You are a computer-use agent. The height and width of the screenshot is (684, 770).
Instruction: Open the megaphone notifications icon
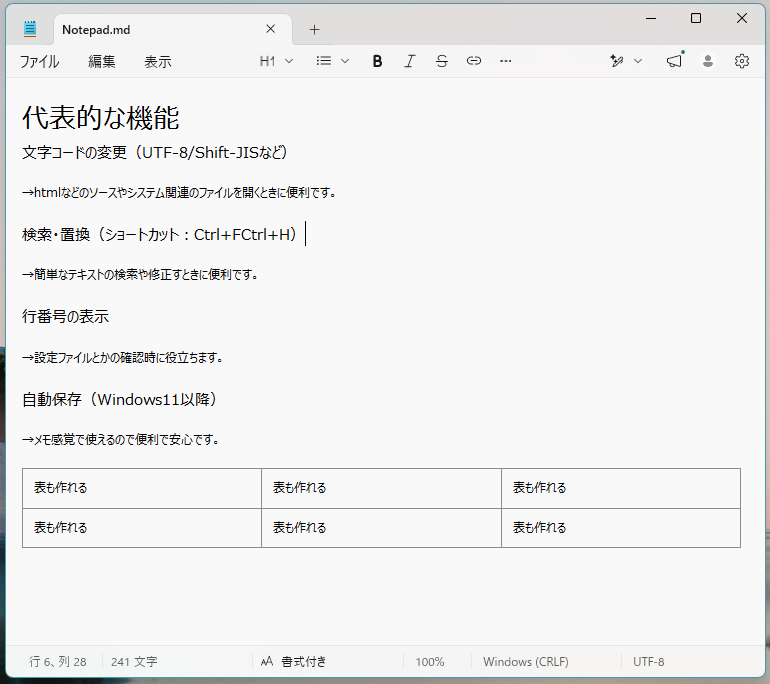(674, 61)
